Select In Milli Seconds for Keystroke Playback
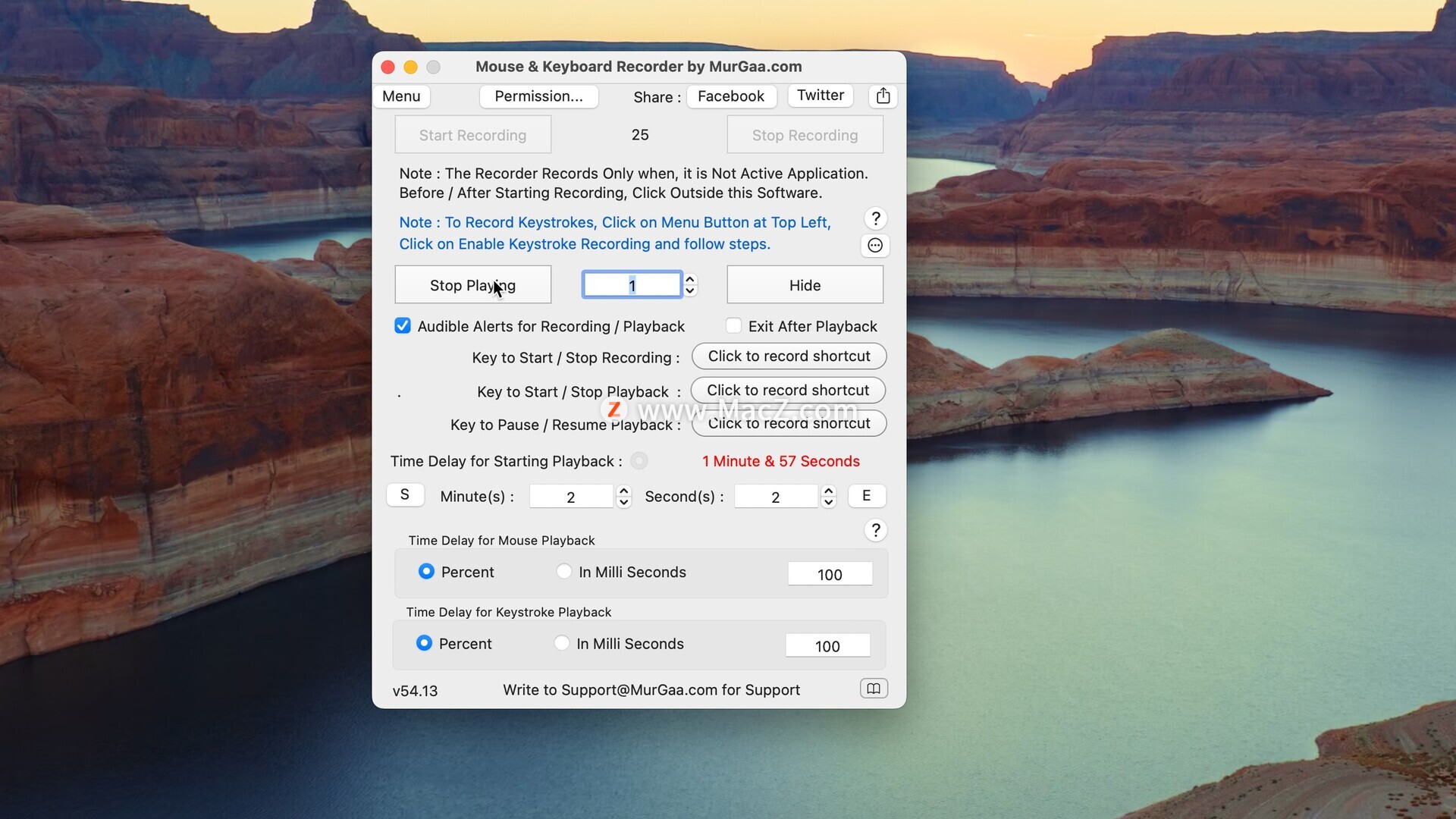The height and width of the screenshot is (819, 1456). tap(561, 643)
